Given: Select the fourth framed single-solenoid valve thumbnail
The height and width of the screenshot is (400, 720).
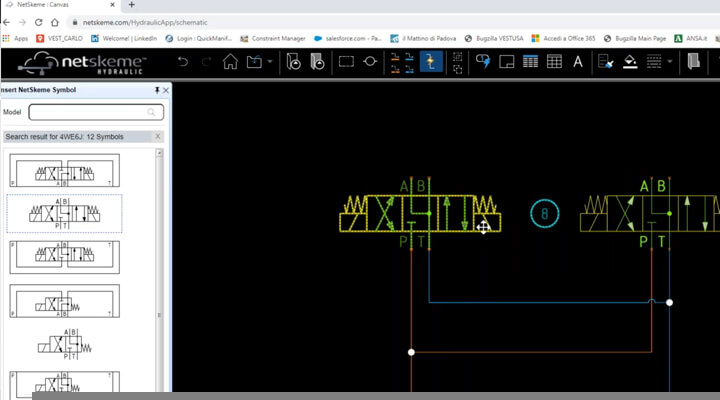Looking at the screenshot, I should click(65, 301).
